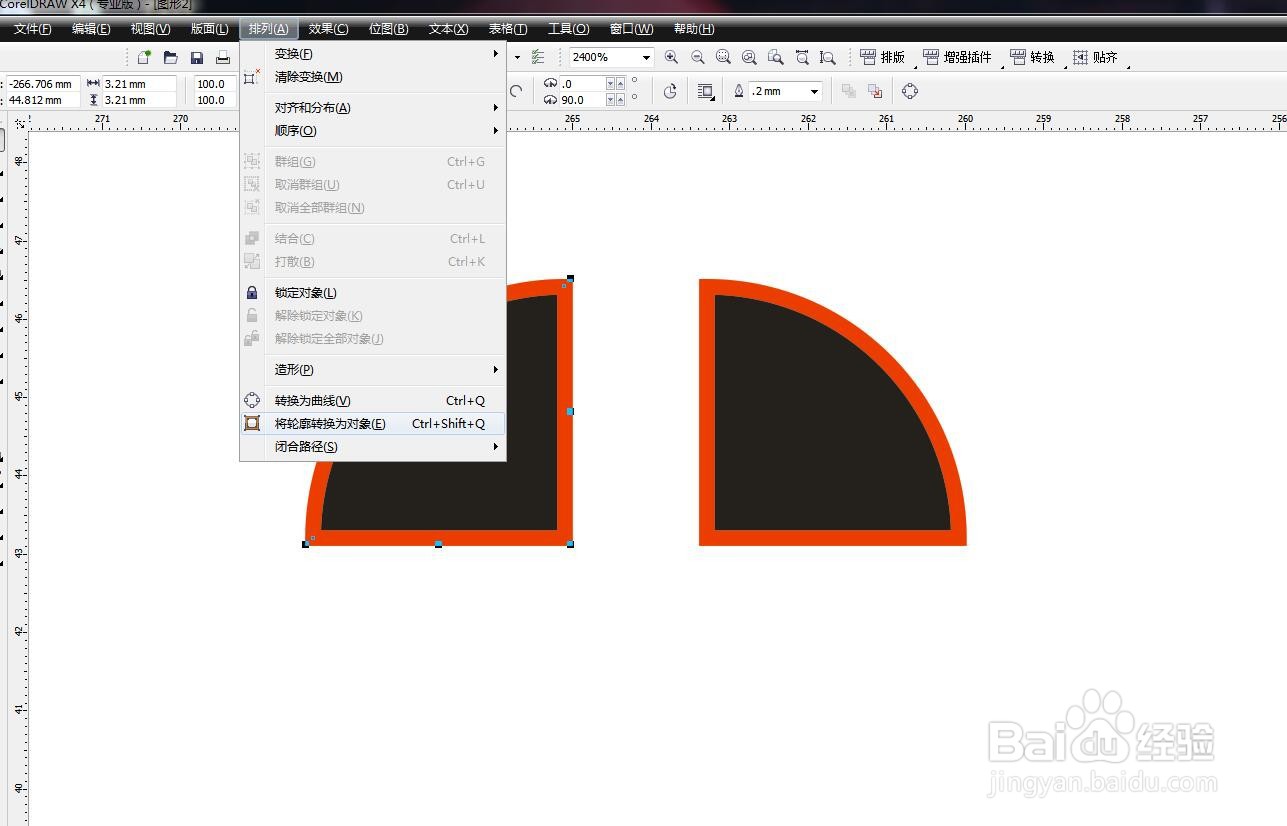
Task: Click the ruler origin icon at ruler corner
Action: pos(19,122)
